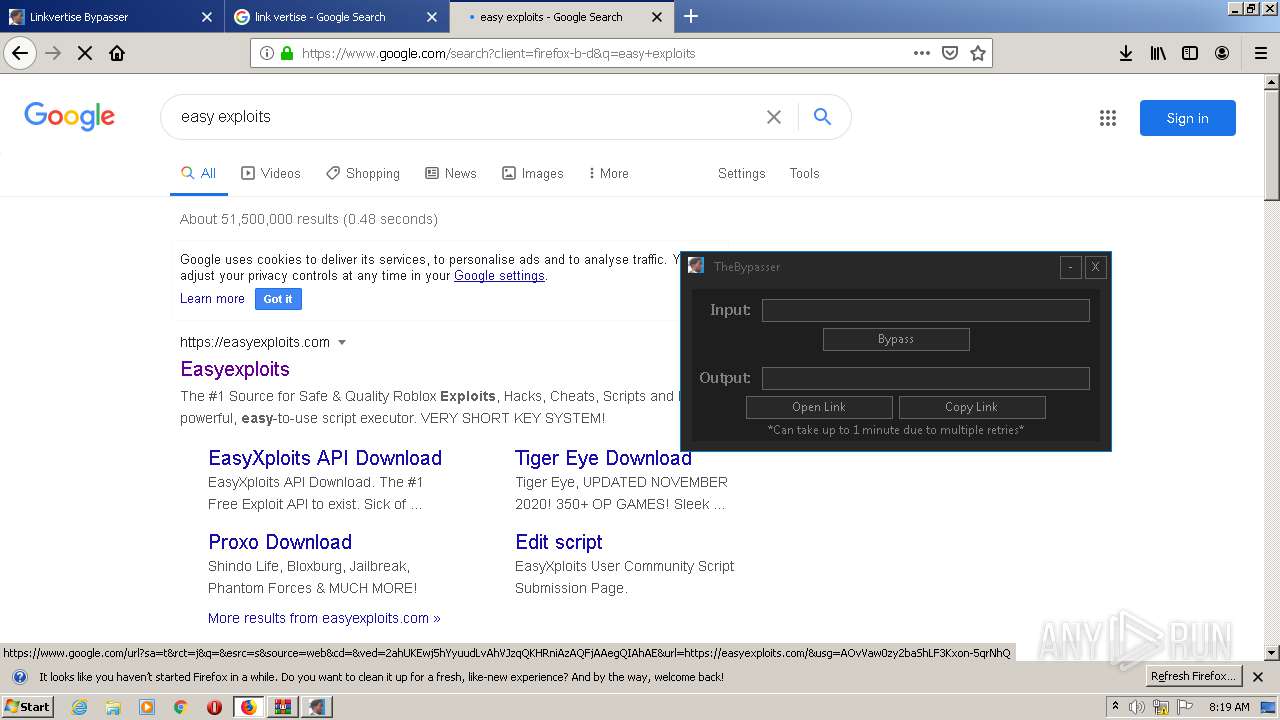
Task: Switch to Videos results
Action: click(x=271, y=173)
